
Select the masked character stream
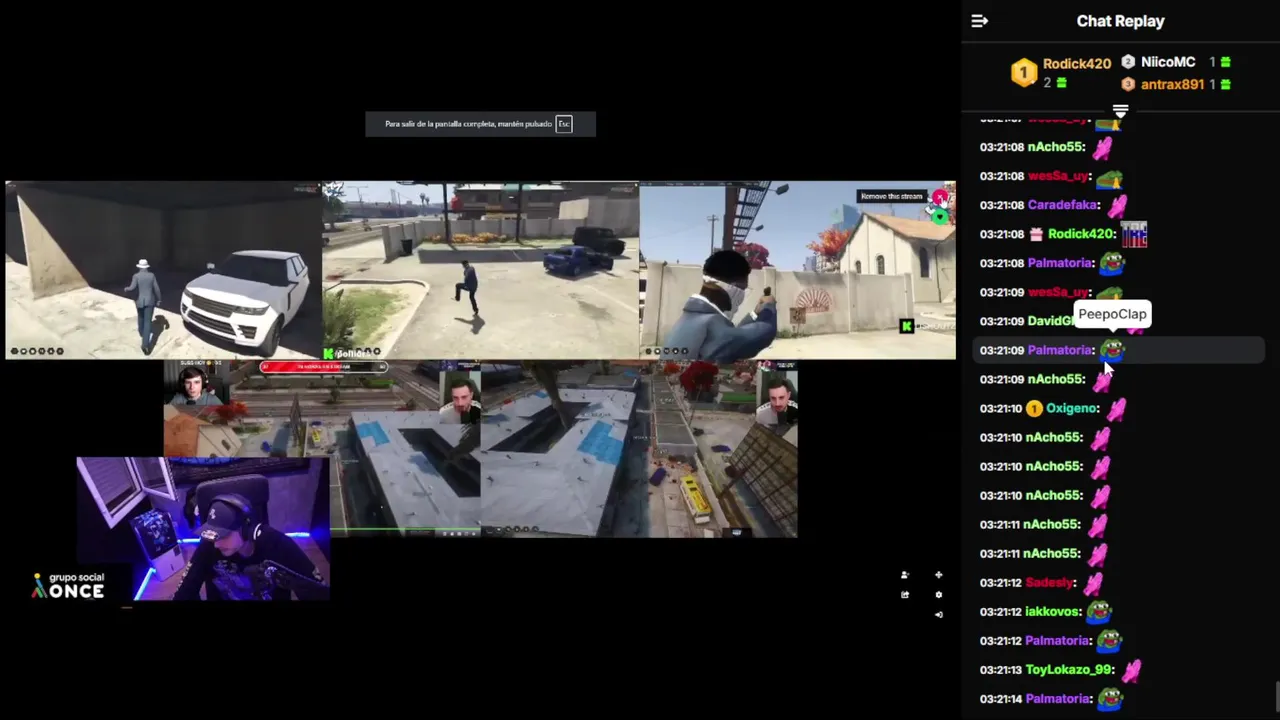[x=797, y=270]
